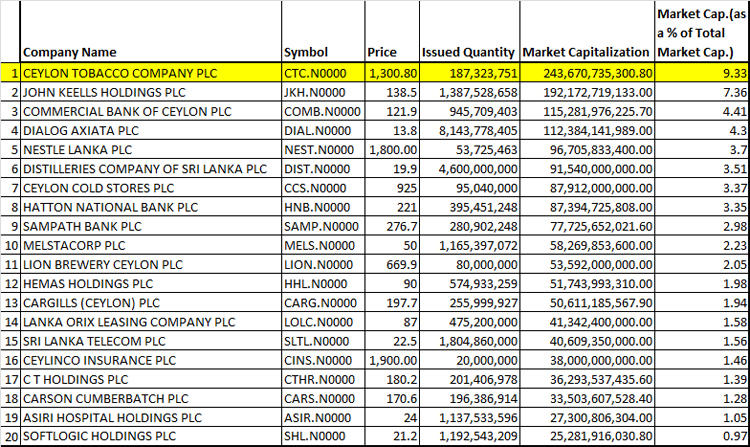The width and height of the screenshot is (750, 447).
Task: Select issued quantity 187,323,751
Action: point(469,73)
